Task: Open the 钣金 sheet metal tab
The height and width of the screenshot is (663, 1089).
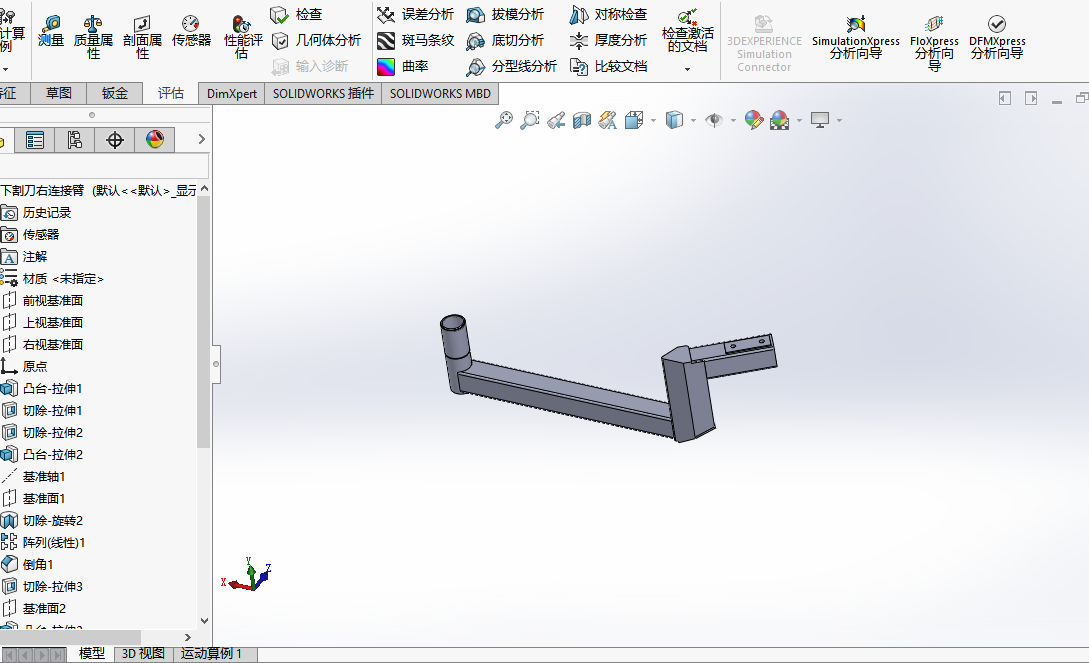Action: pos(115,93)
